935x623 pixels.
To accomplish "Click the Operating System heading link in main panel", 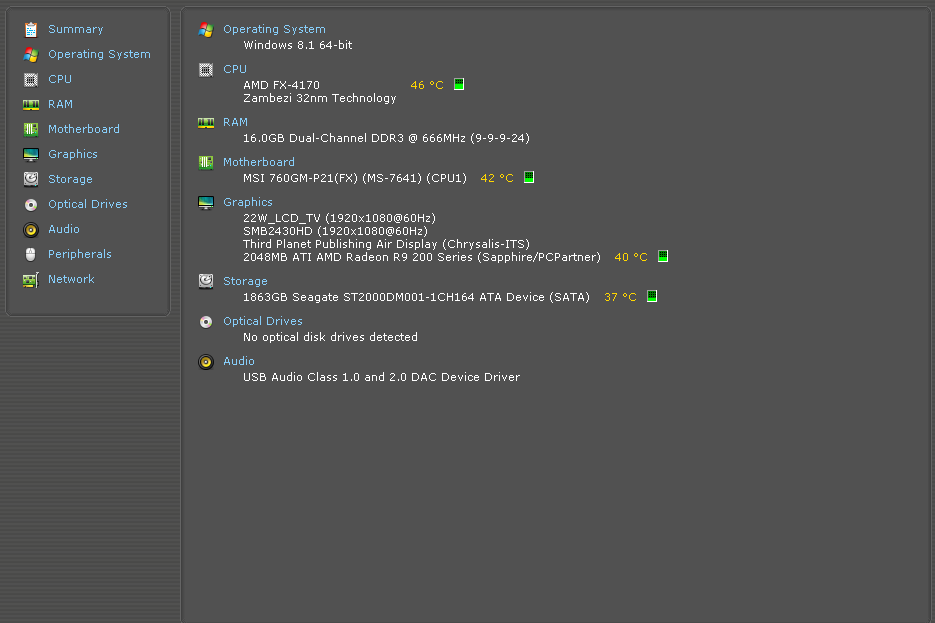I will pyautogui.click(x=274, y=29).
